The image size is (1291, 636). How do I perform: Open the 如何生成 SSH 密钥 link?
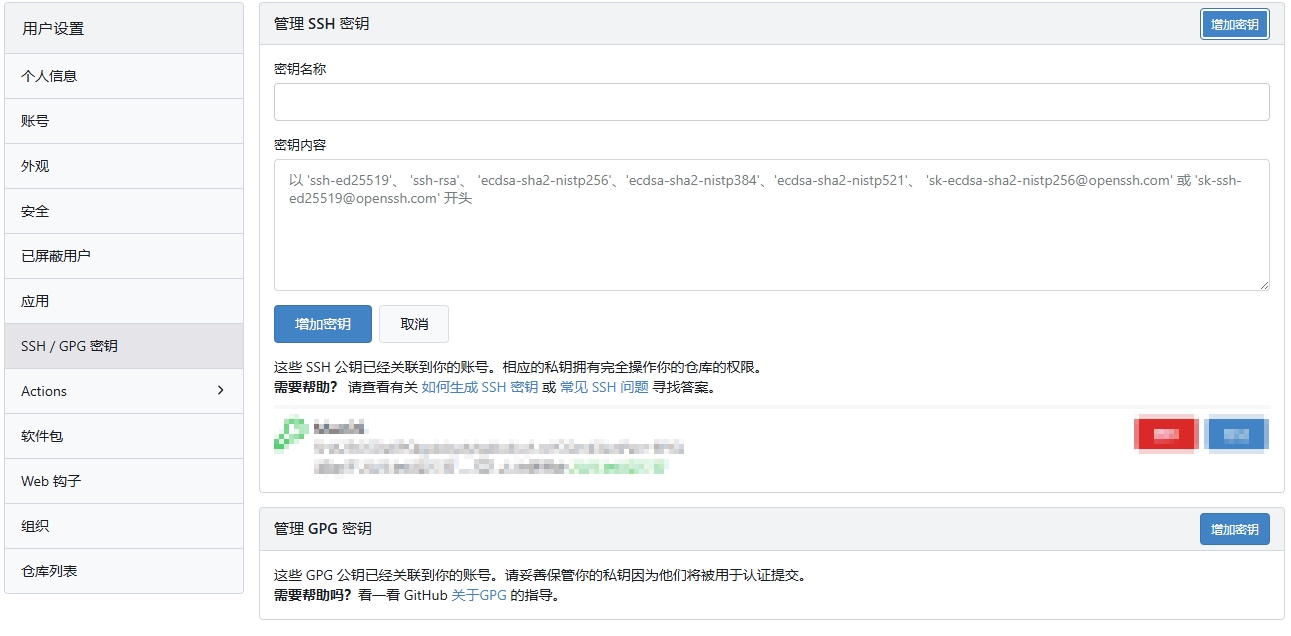pyautogui.click(x=479, y=387)
